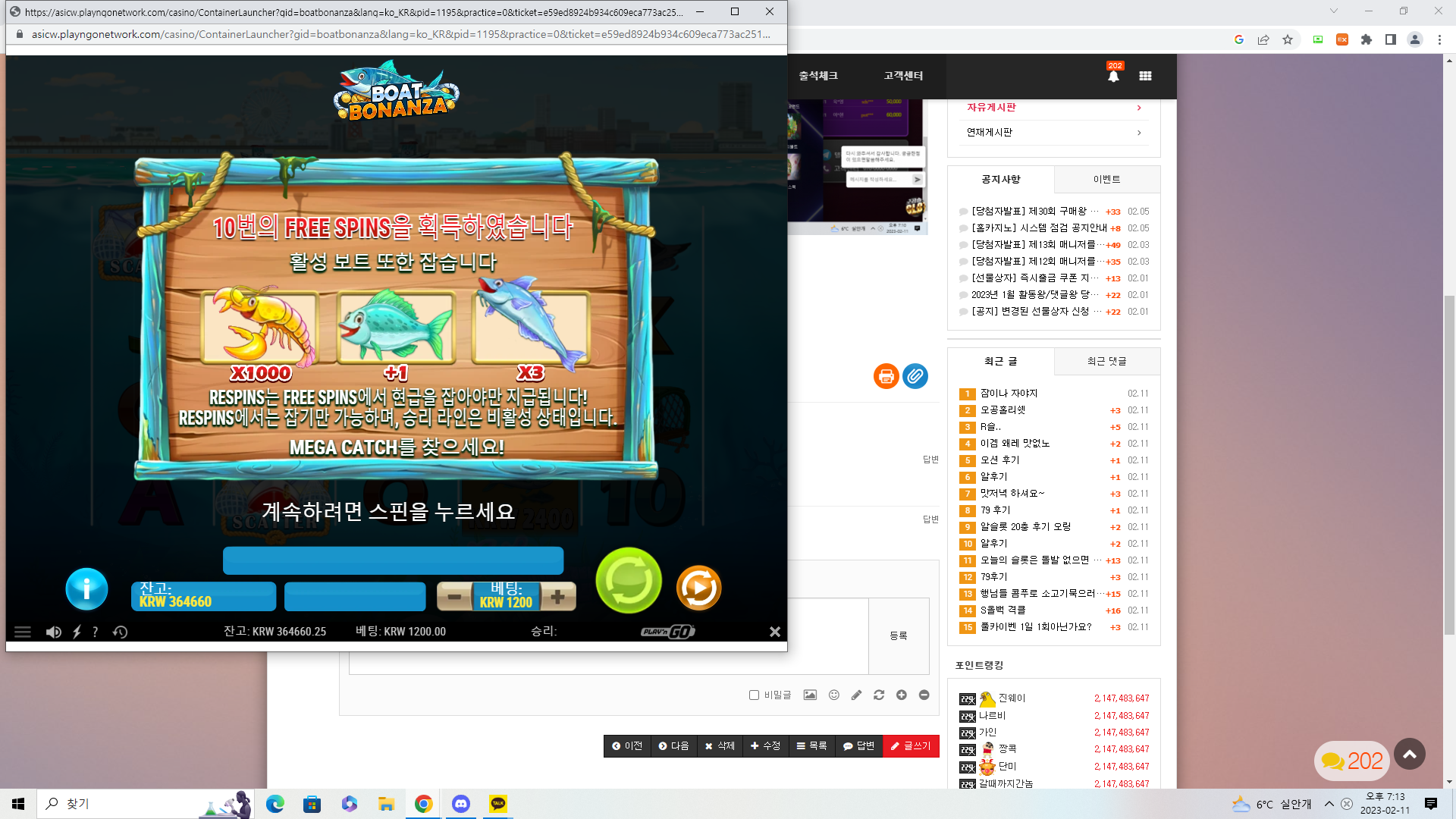Switch to the 최근 댓글 tab

click(1107, 362)
